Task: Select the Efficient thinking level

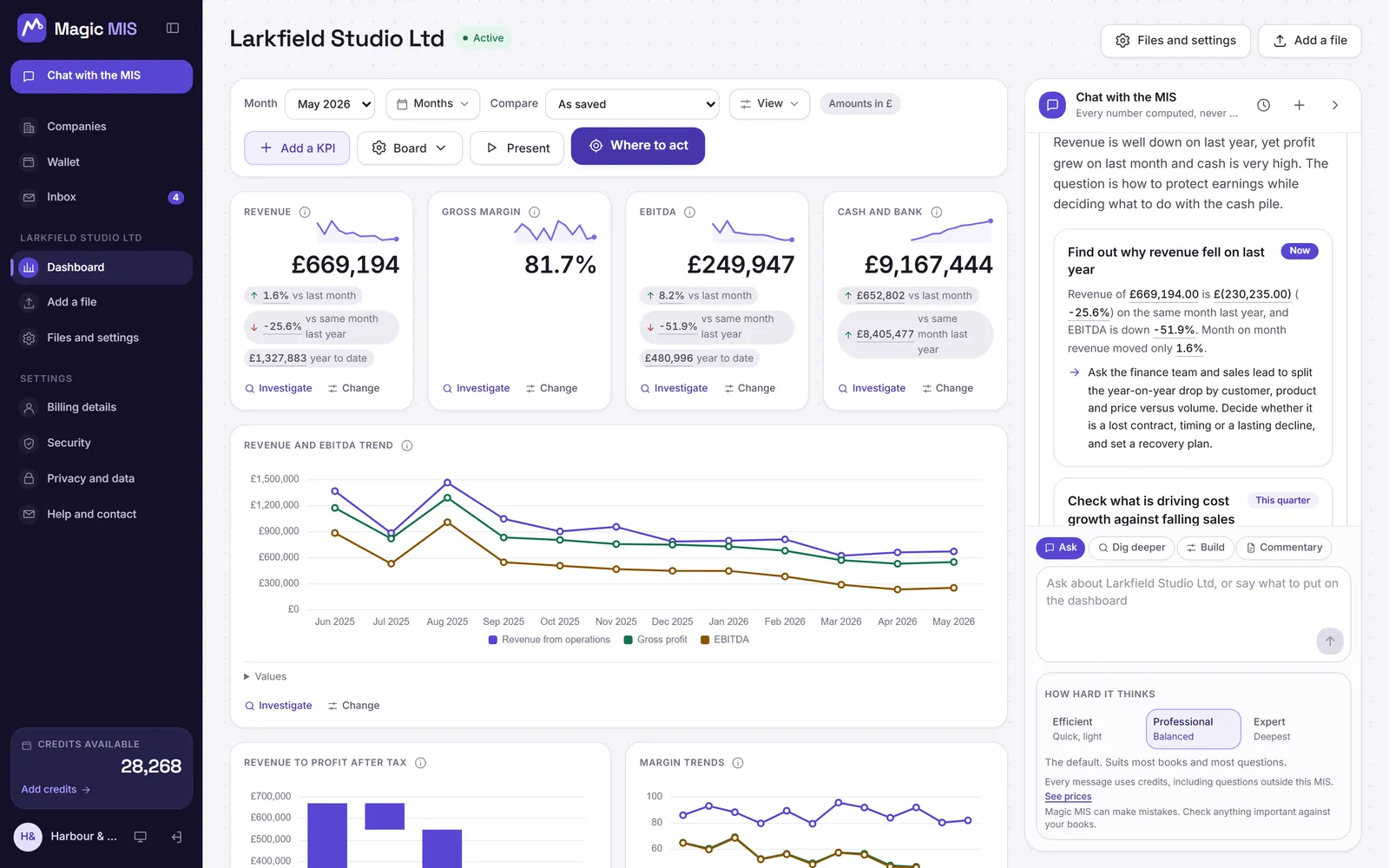Action: pos(1094,729)
